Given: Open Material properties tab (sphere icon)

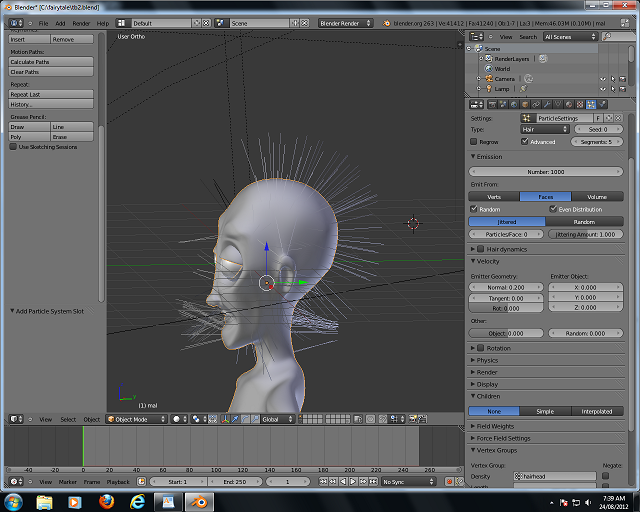Looking at the screenshot, I should (569, 105).
